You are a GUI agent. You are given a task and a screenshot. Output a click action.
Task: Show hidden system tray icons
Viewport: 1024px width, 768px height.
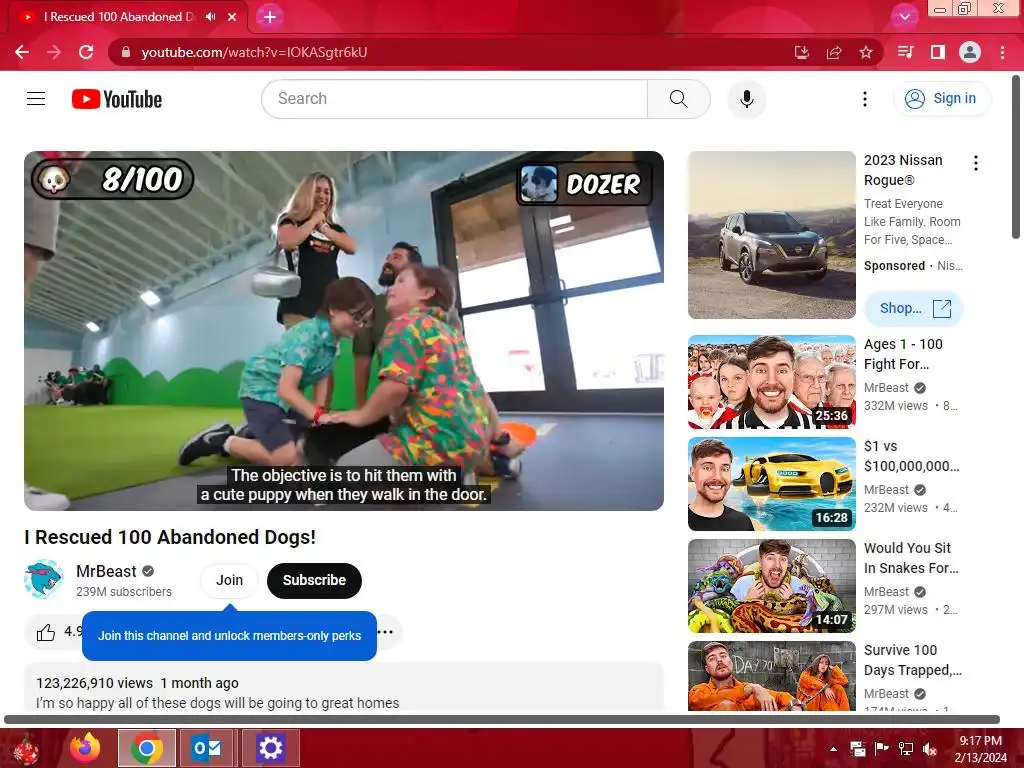(833, 749)
